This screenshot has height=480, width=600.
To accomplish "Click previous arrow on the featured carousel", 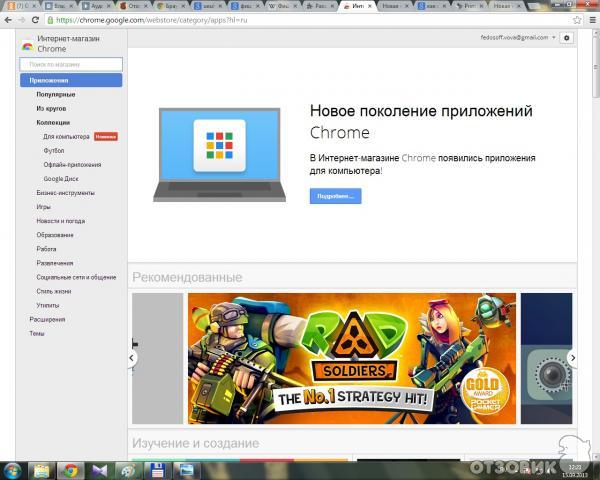I will (x=132, y=357).
